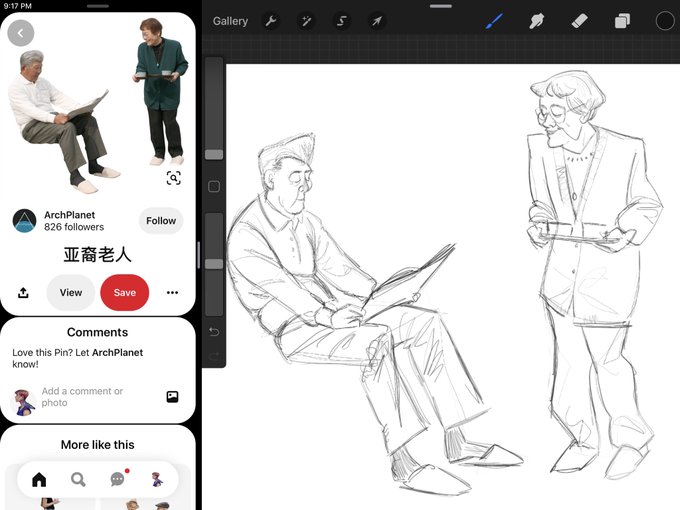The height and width of the screenshot is (510, 680).
Task: Save the pin
Action: [124, 293]
